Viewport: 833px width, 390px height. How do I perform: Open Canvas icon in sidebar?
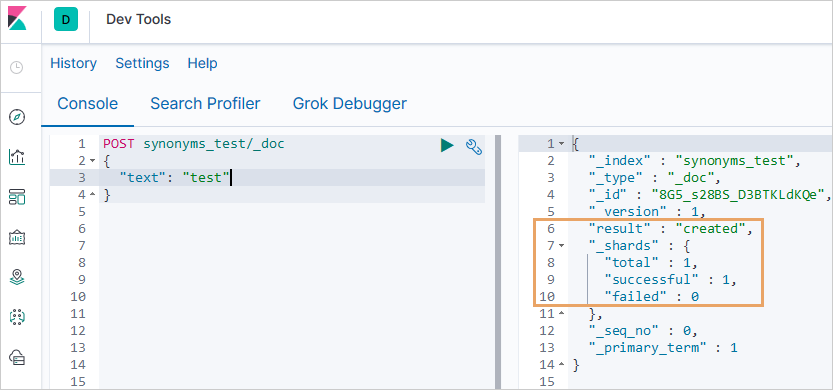click(18, 237)
